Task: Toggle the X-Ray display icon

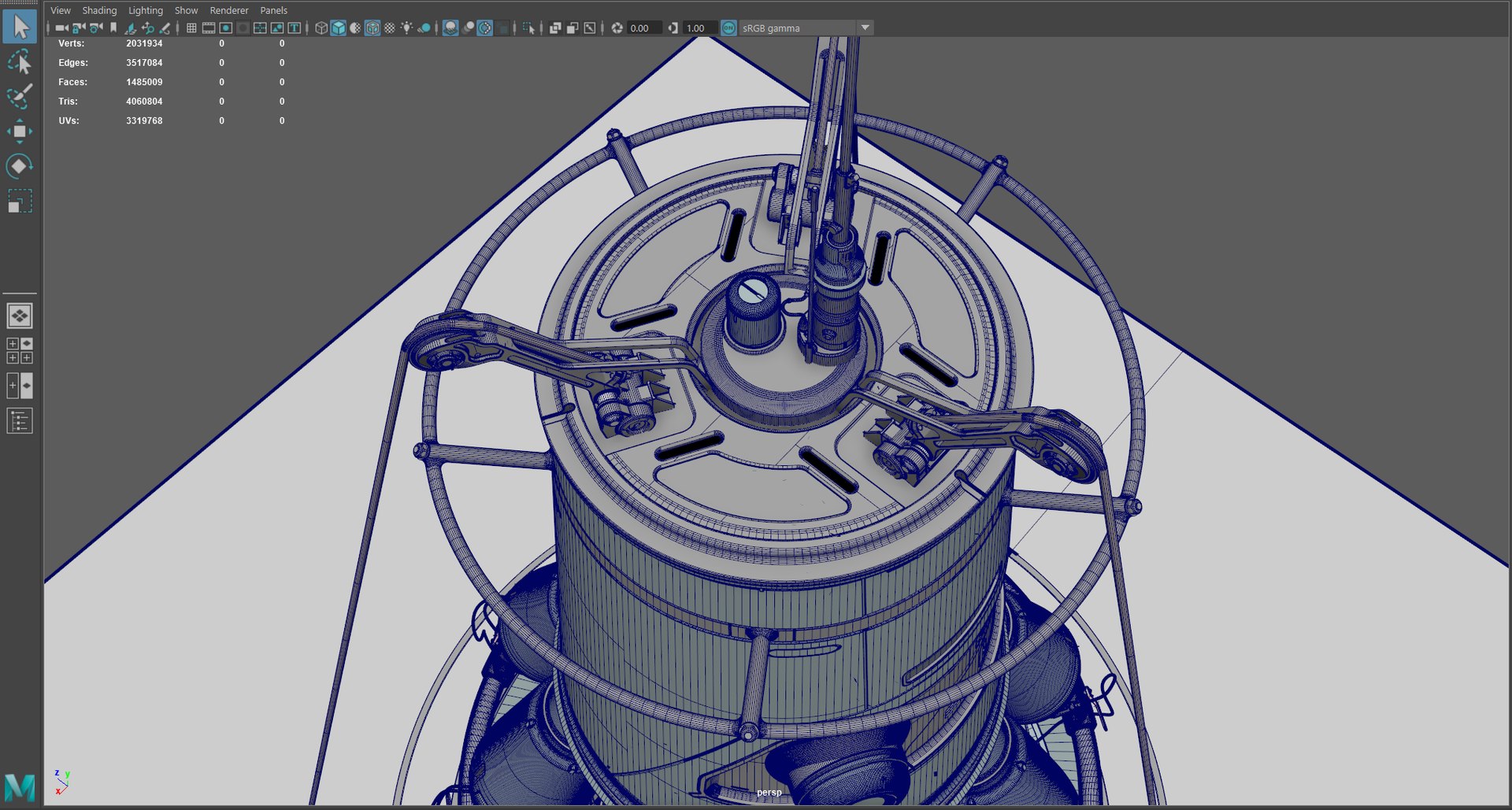Action: click(x=555, y=28)
